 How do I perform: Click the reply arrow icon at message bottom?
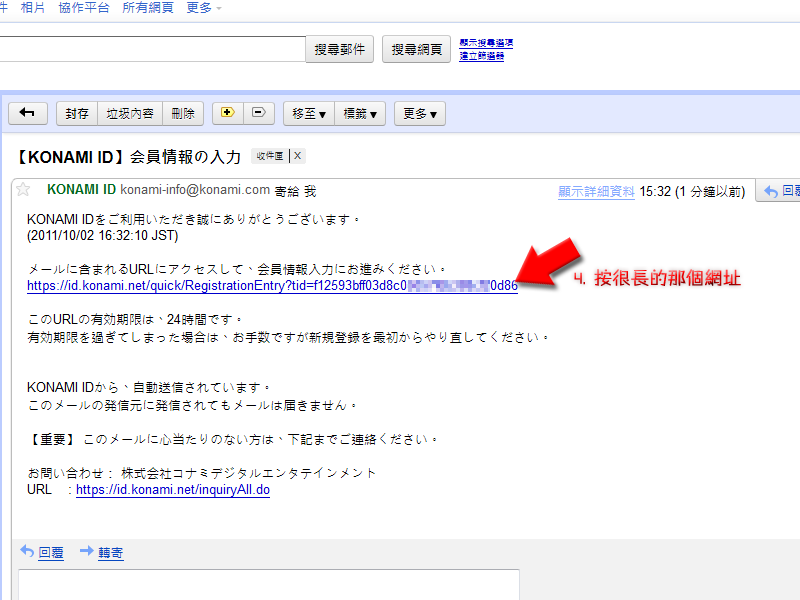27,551
